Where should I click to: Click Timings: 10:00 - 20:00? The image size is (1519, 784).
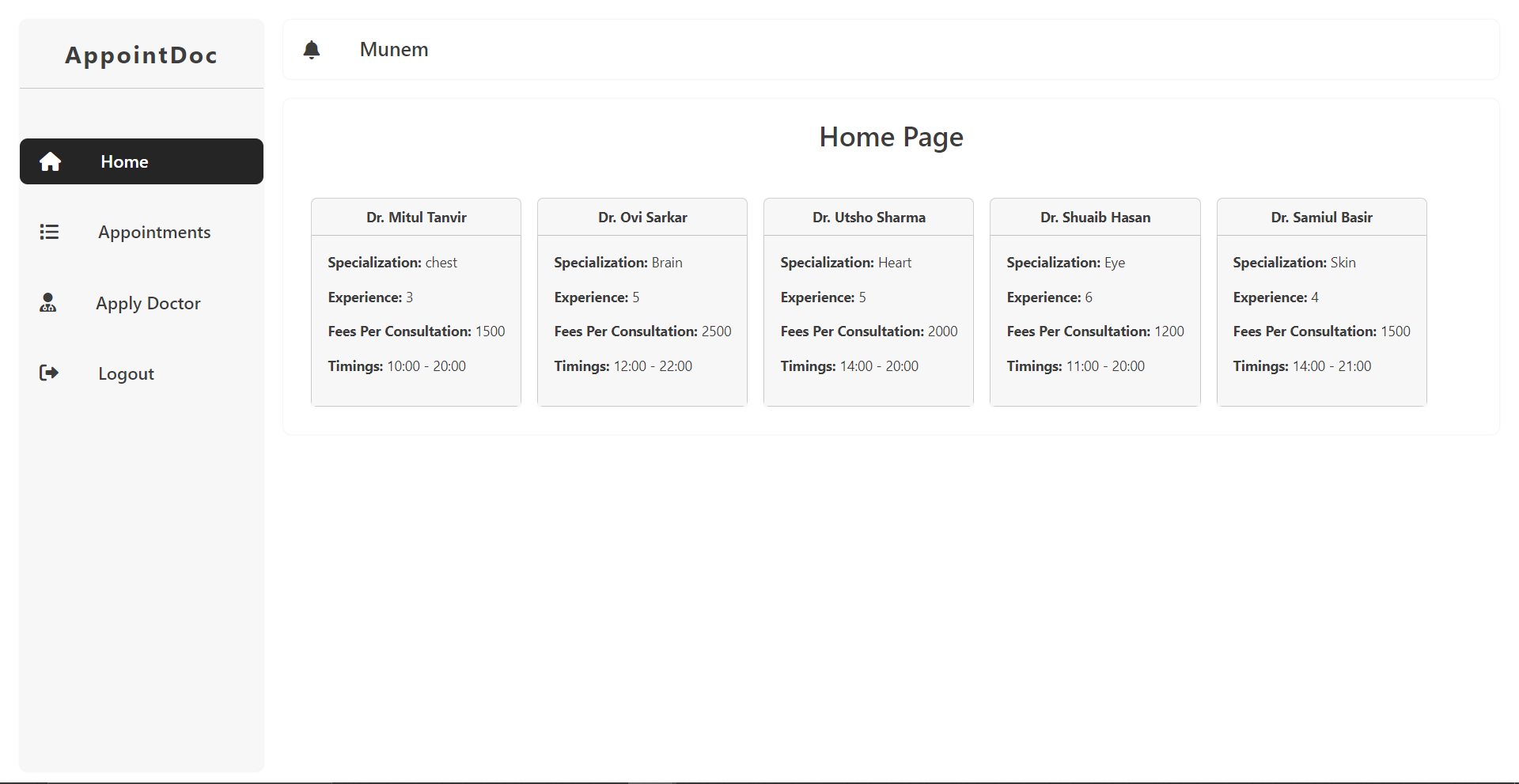396,366
